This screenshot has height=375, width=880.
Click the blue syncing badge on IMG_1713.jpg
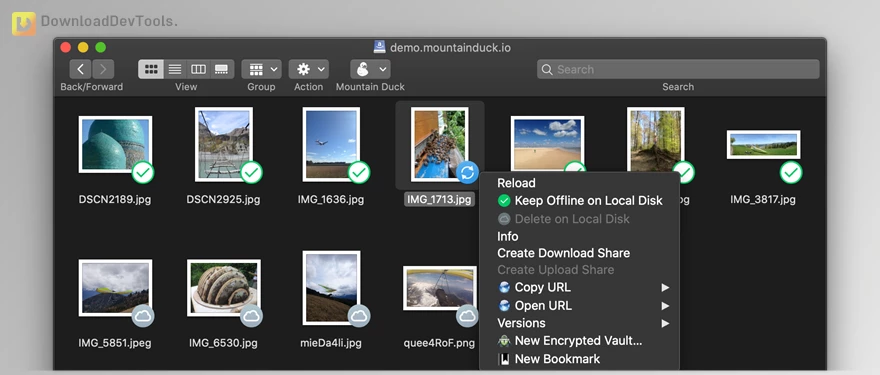pos(467,172)
